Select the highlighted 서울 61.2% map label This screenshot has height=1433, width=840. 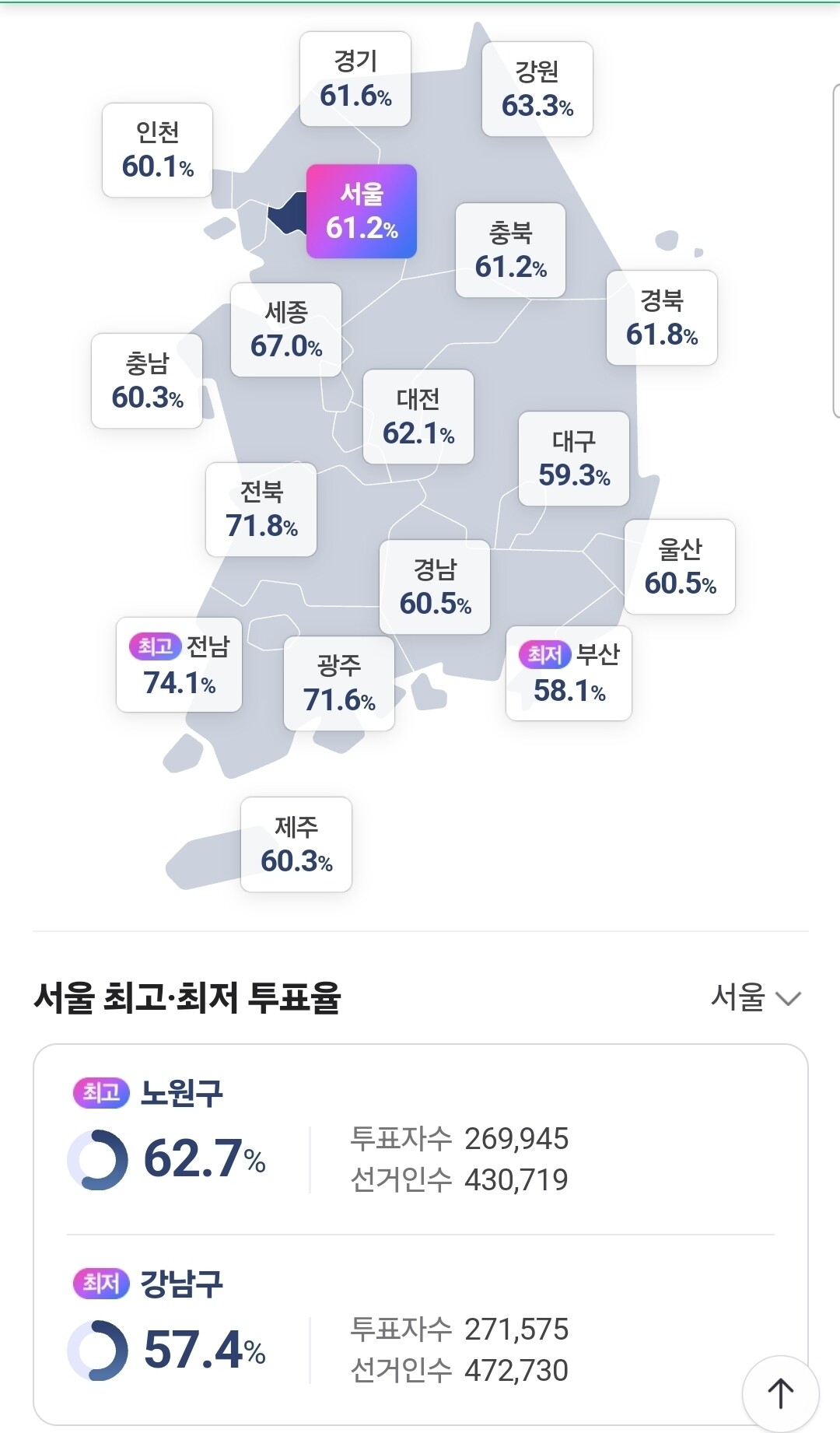pos(362,211)
